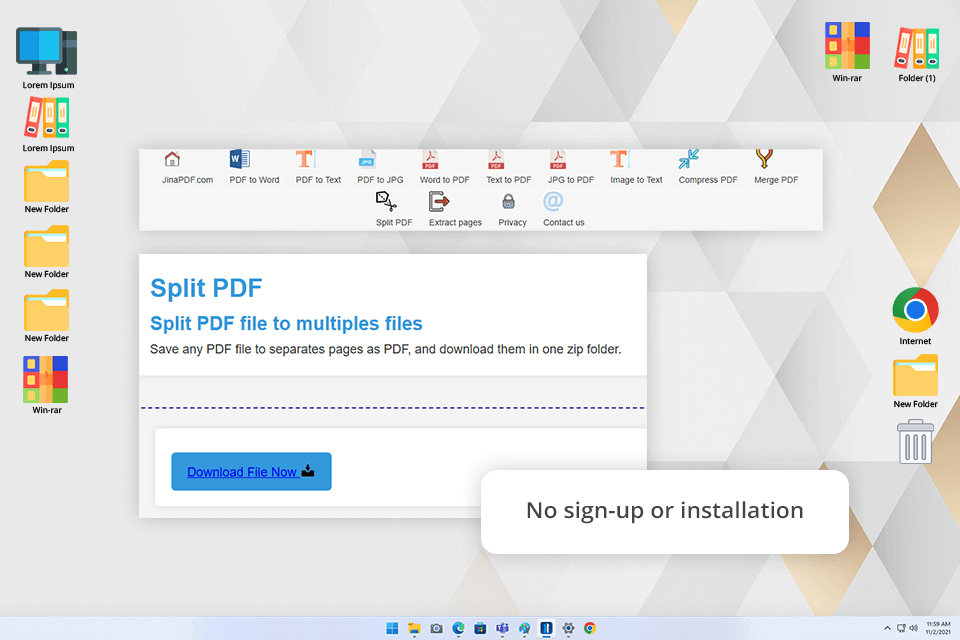Click the Split PDF page heading
The width and height of the screenshot is (960, 640).
pyautogui.click(x=206, y=288)
